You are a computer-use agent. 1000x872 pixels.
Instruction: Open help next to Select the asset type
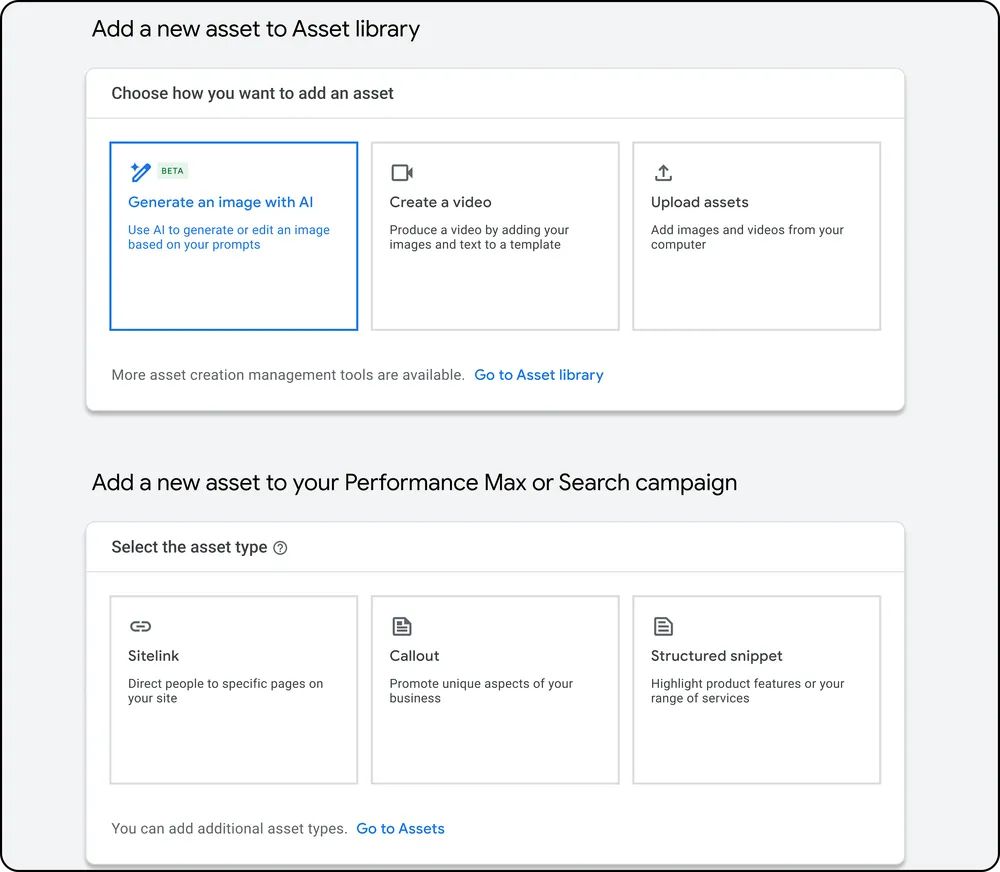click(x=280, y=548)
